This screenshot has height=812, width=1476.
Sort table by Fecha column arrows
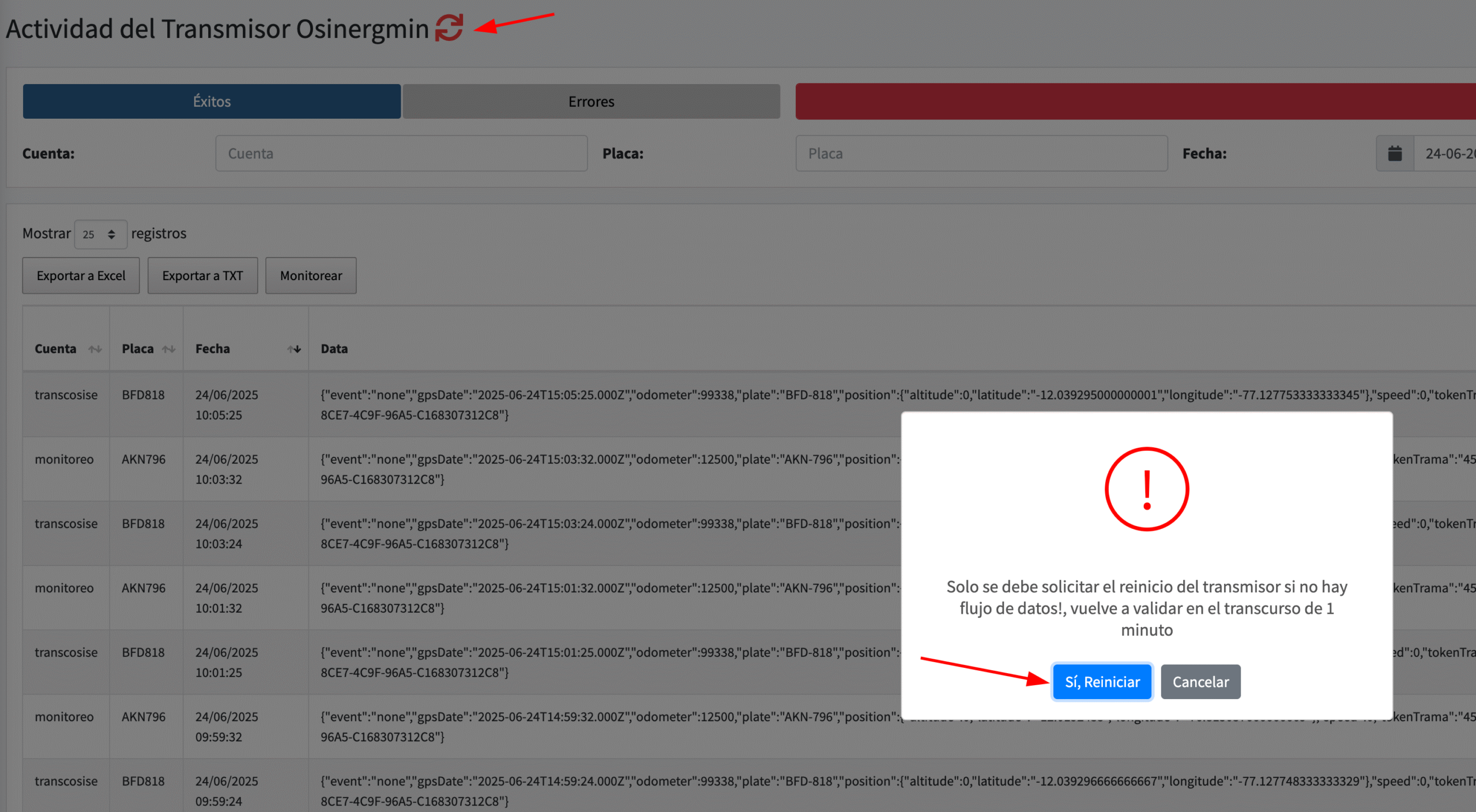pyautogui.click(x=294, y=349)
